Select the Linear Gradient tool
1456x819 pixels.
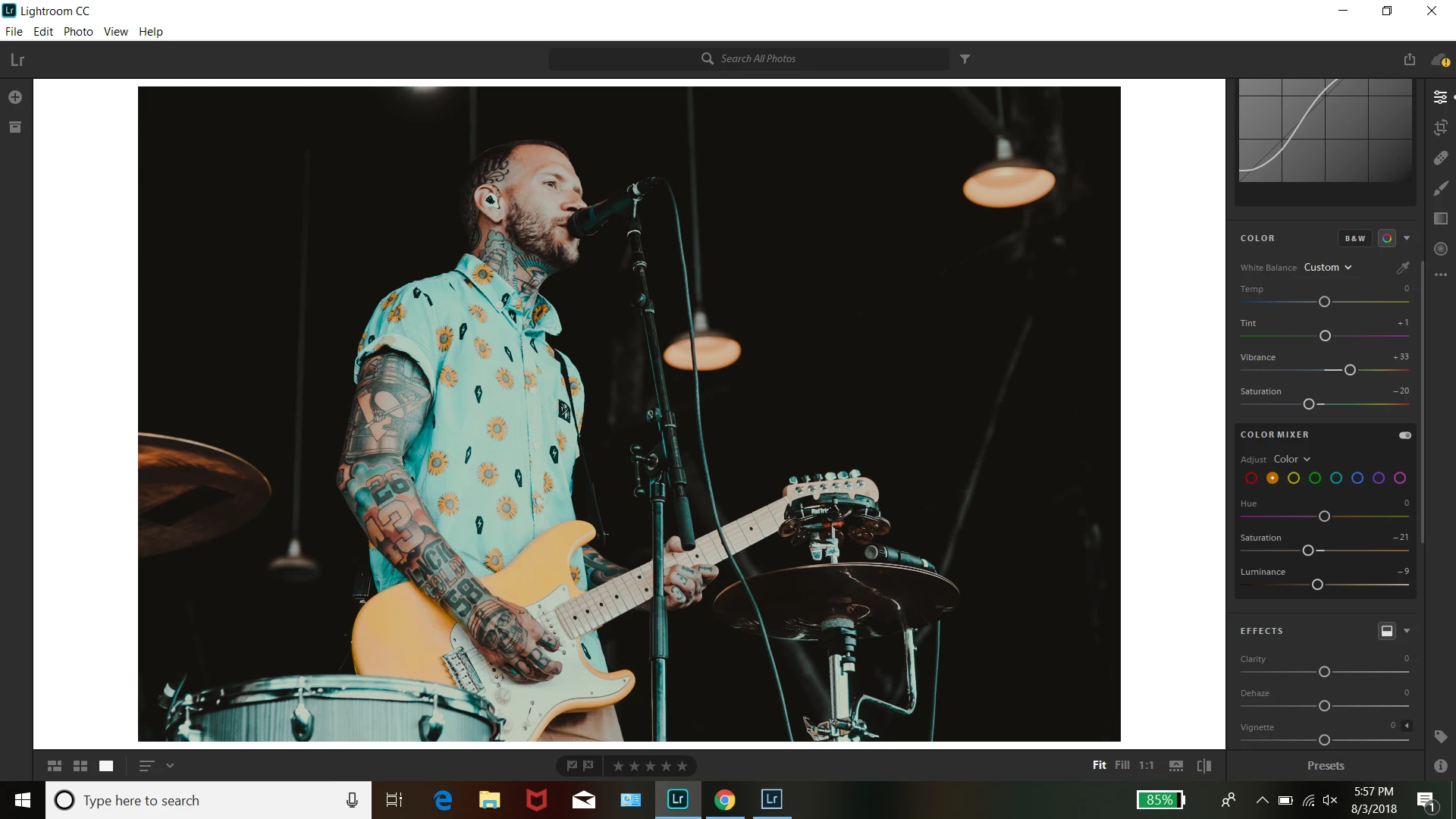click(1440, 218)
